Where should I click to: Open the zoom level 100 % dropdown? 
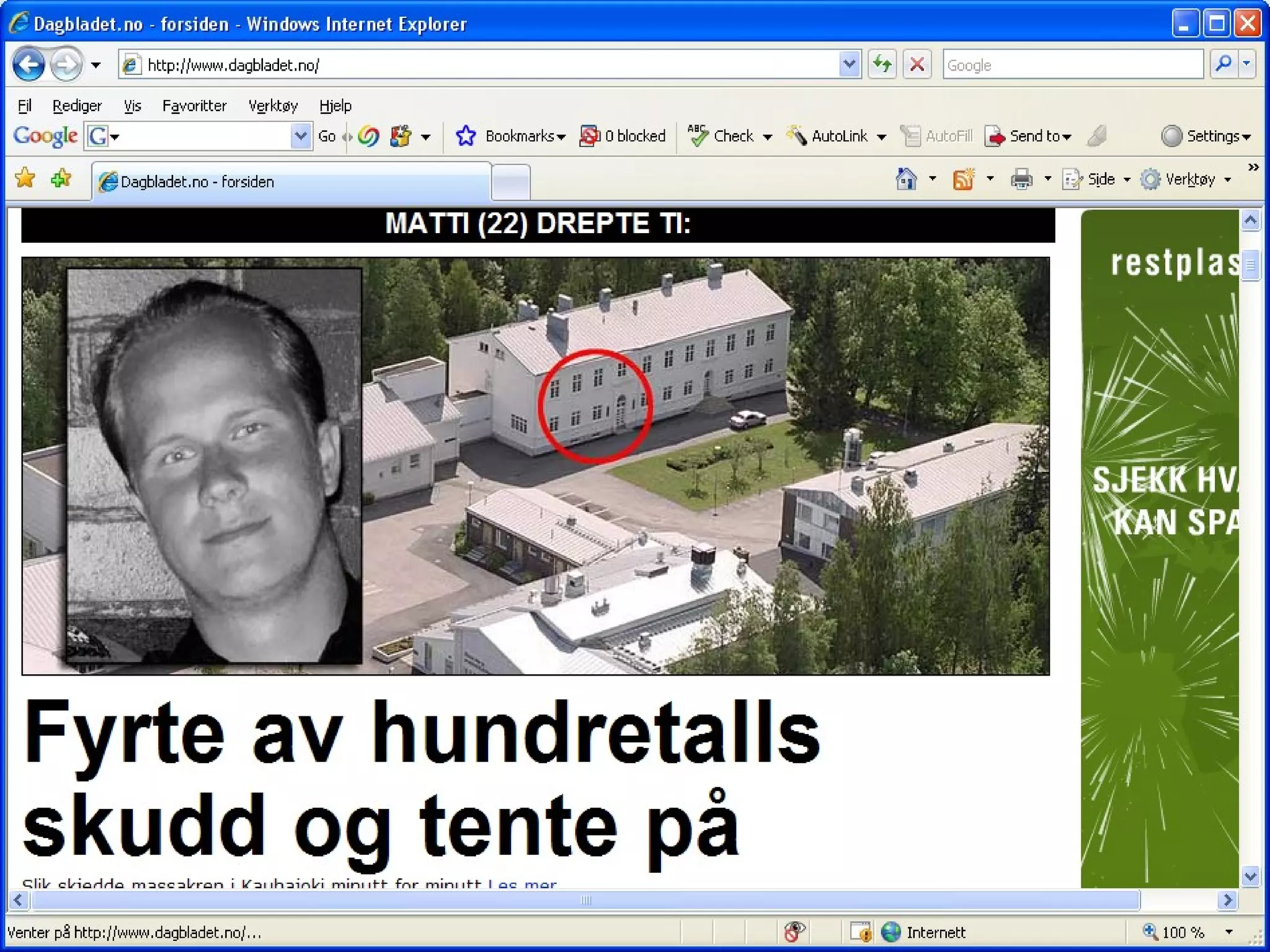click(1228, 932)
